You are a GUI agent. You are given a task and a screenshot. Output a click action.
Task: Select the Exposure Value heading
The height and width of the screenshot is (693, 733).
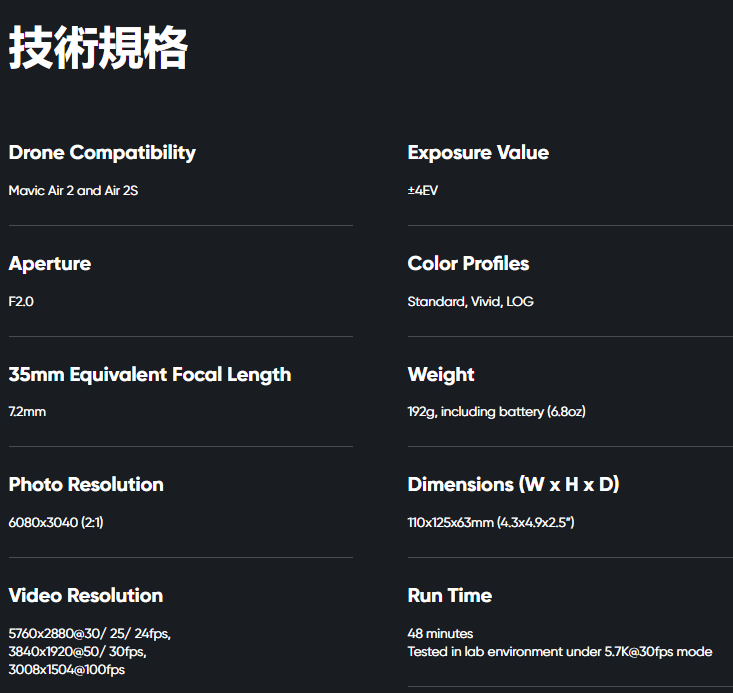coord(478,152)
